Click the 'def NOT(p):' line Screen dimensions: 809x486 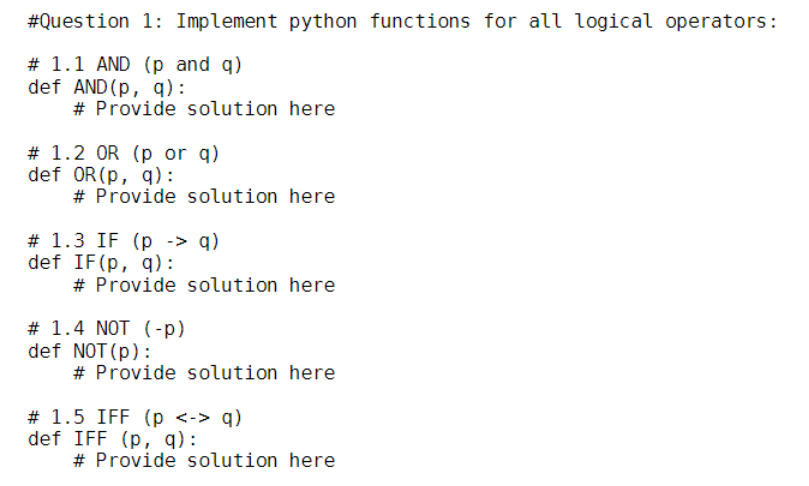(x=90, y=351)
